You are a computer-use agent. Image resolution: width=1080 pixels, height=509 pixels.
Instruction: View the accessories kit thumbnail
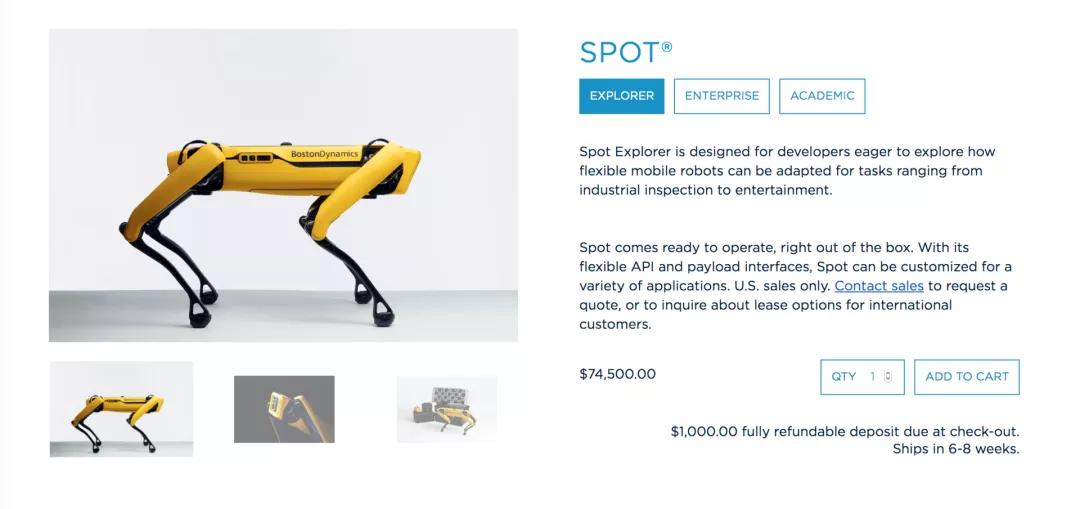(x=447, y=409)
